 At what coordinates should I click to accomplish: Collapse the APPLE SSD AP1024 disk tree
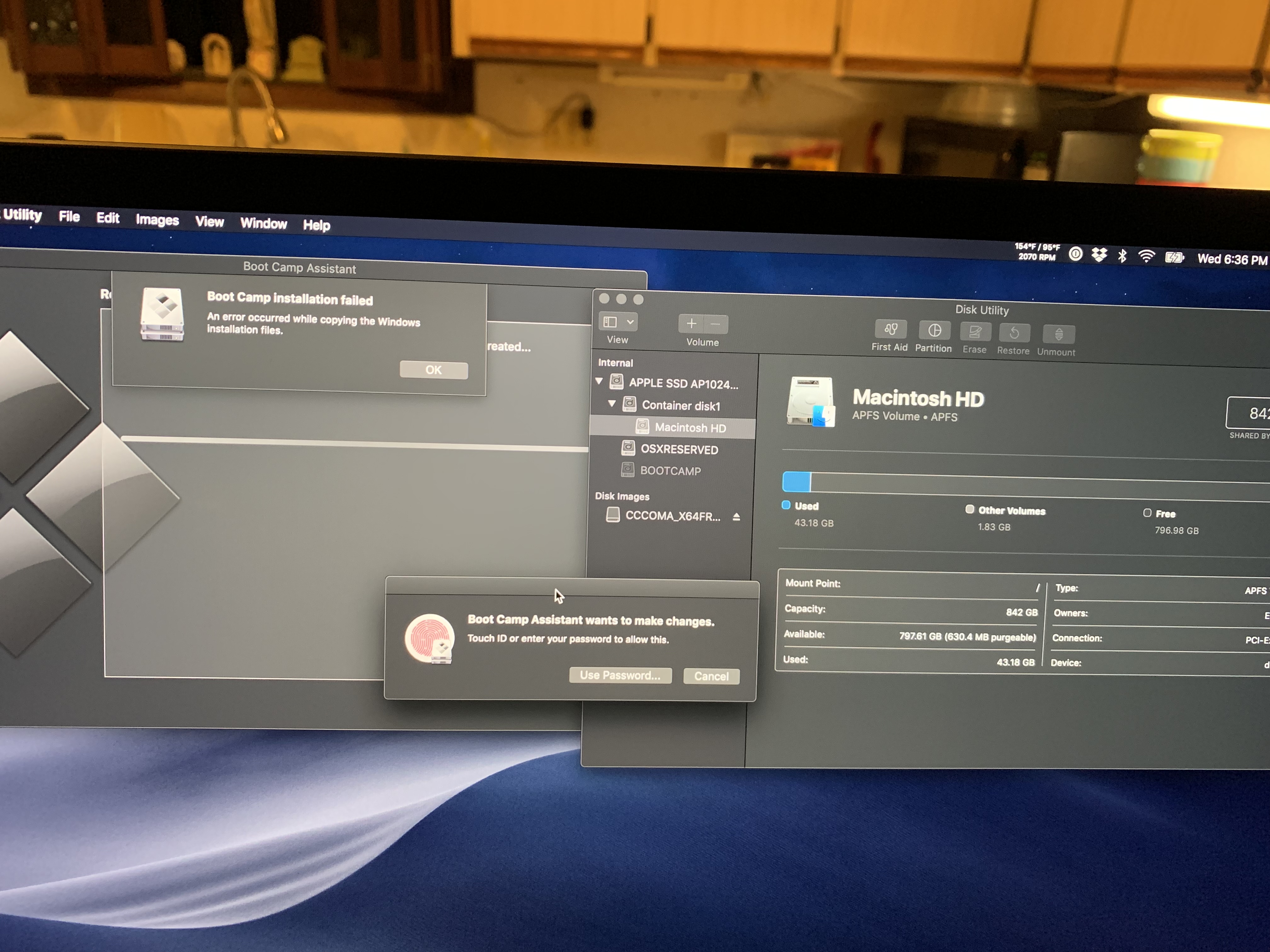[x=599, y=381]
